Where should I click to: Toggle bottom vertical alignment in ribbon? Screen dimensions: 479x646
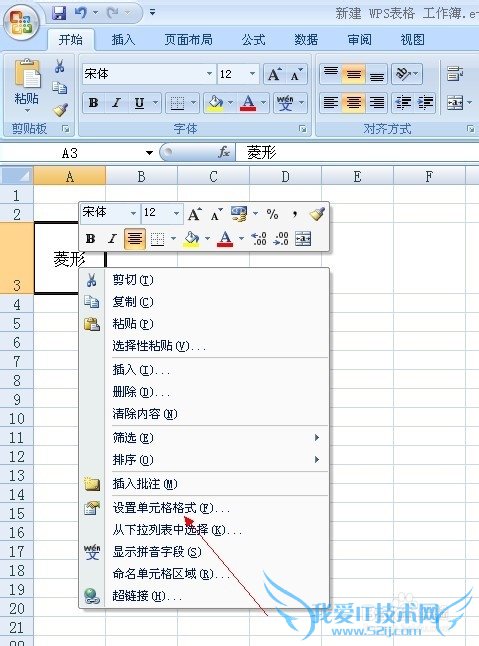[x=376, y=74]
